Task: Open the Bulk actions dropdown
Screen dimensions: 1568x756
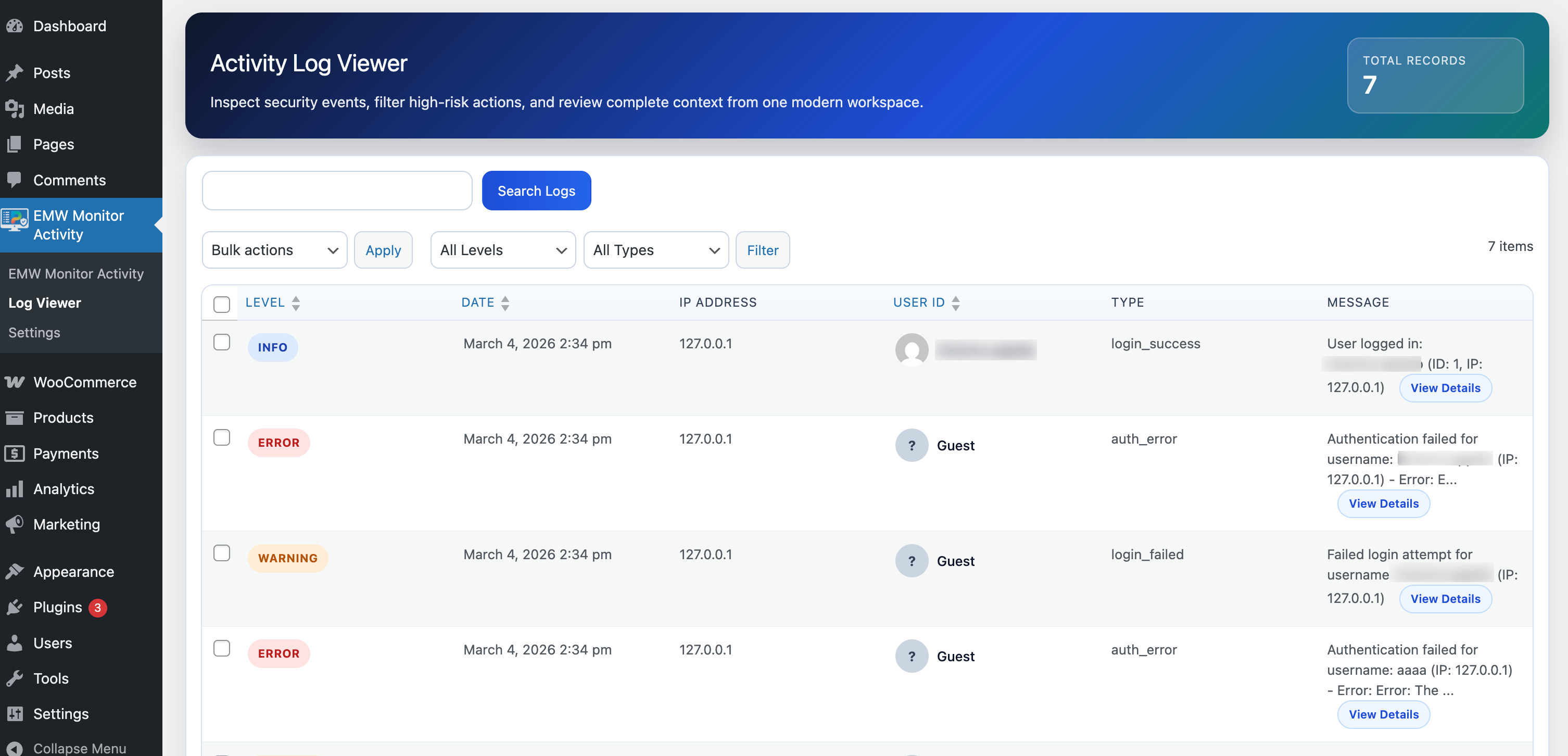Action: [x=274, y=250]
